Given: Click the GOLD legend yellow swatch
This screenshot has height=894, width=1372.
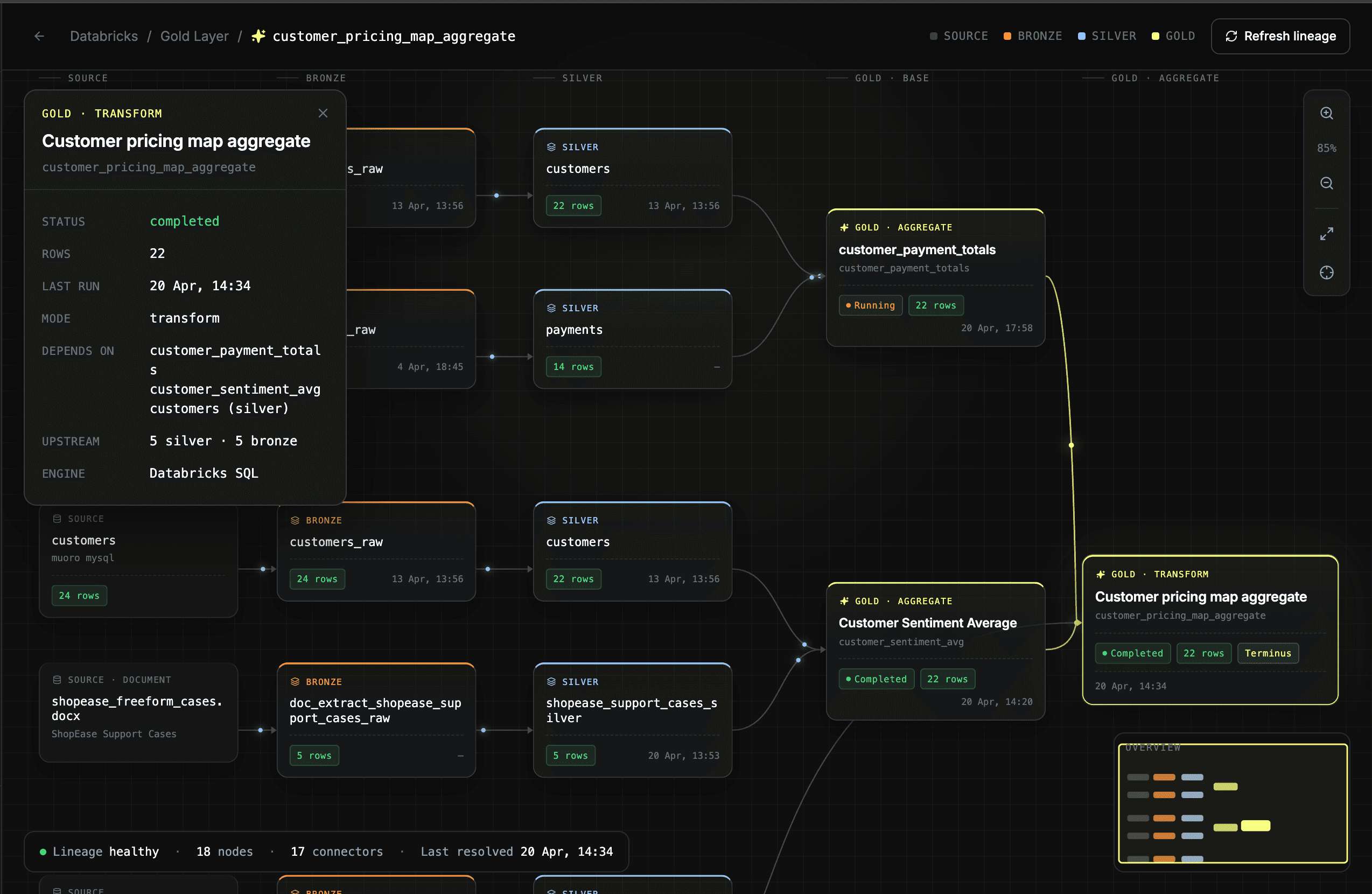Looking at the screenshot, I should click(x=1155, y=36).
